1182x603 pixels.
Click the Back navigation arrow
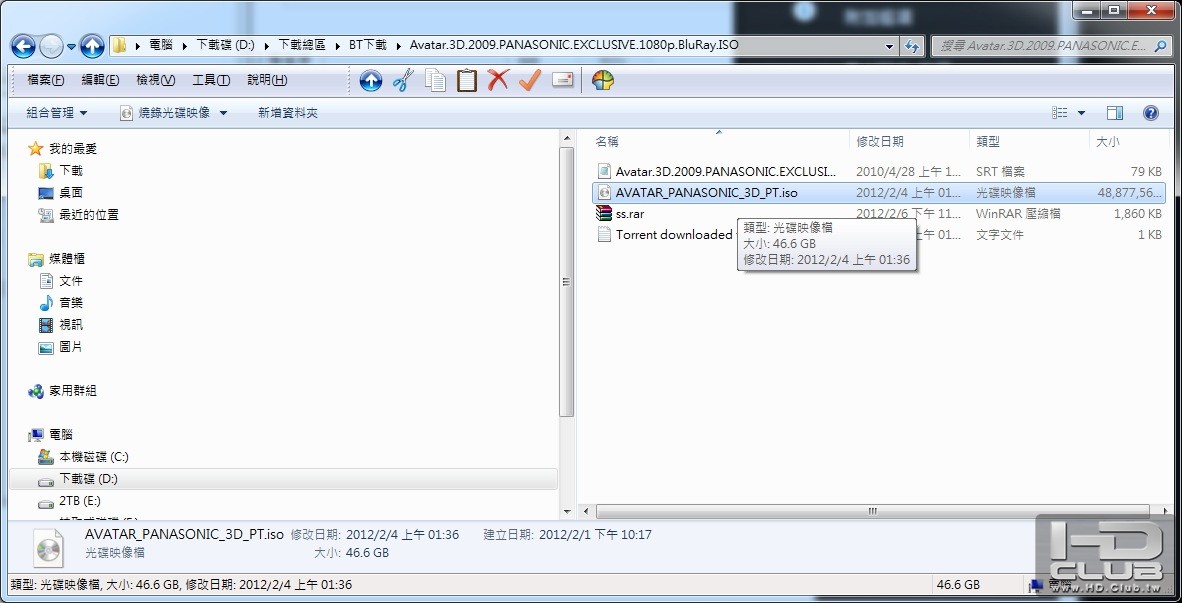23,47
